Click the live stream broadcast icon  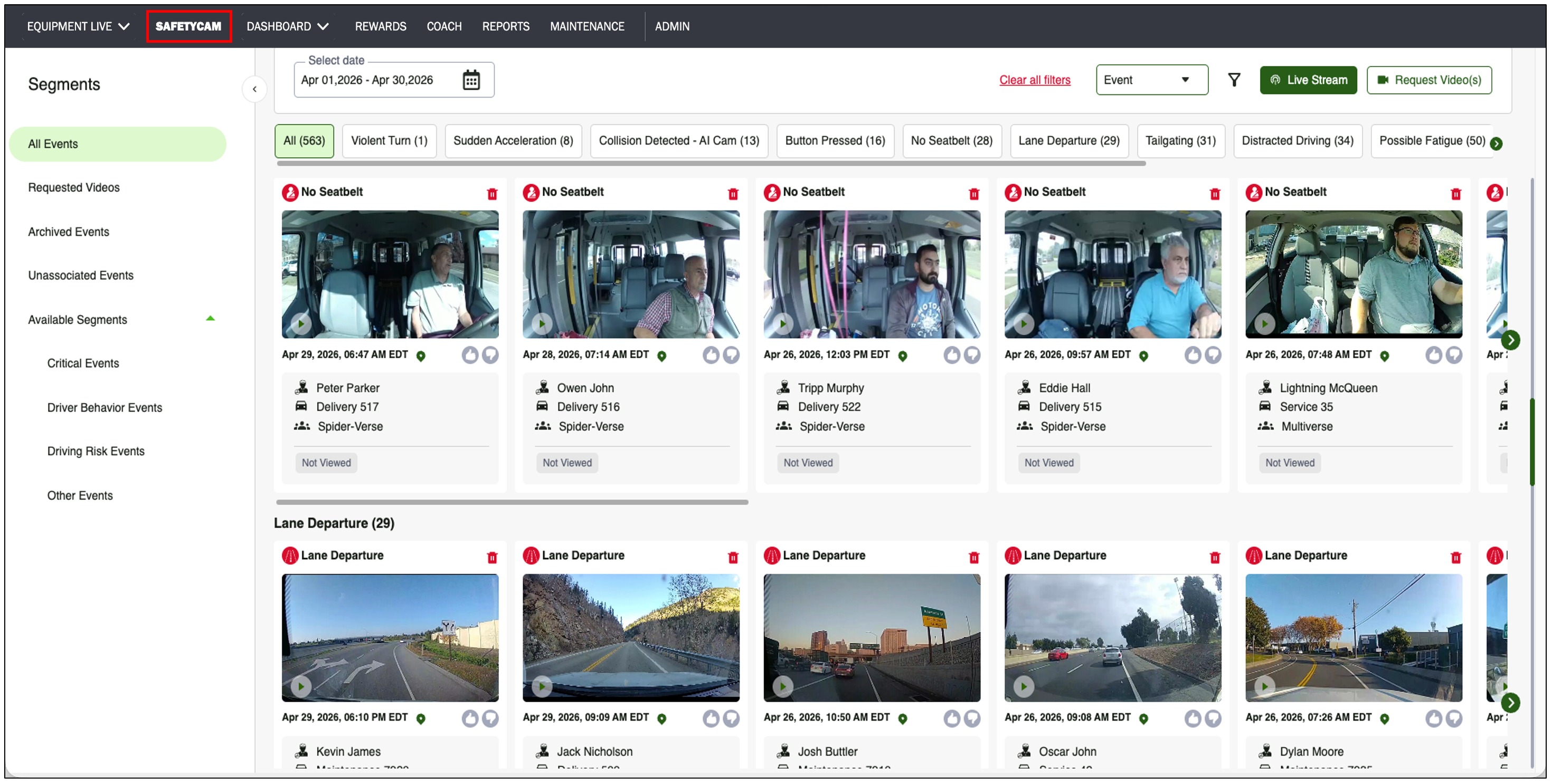click(1275, 80)
